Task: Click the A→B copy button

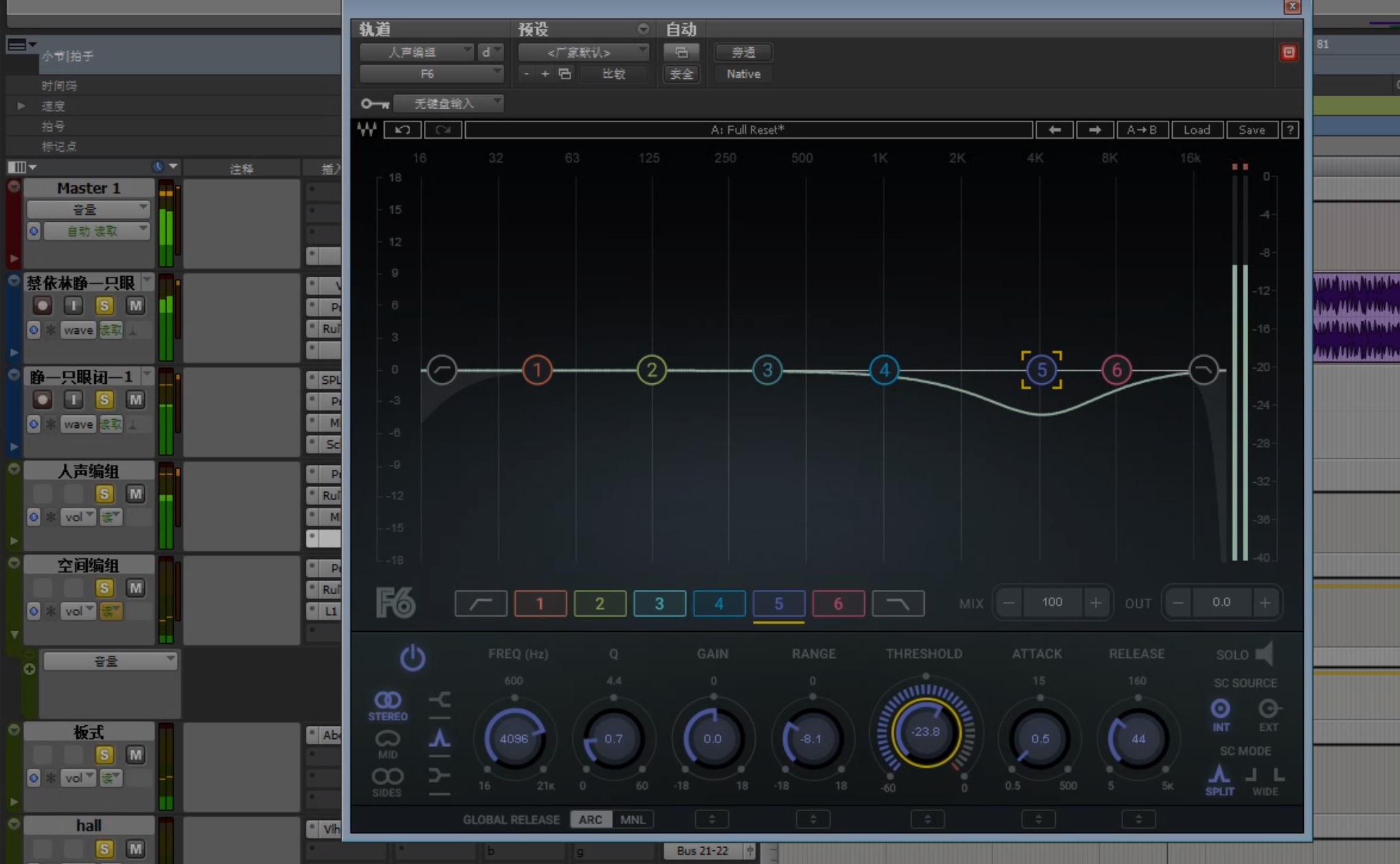Action: [x=1142, y=130]
